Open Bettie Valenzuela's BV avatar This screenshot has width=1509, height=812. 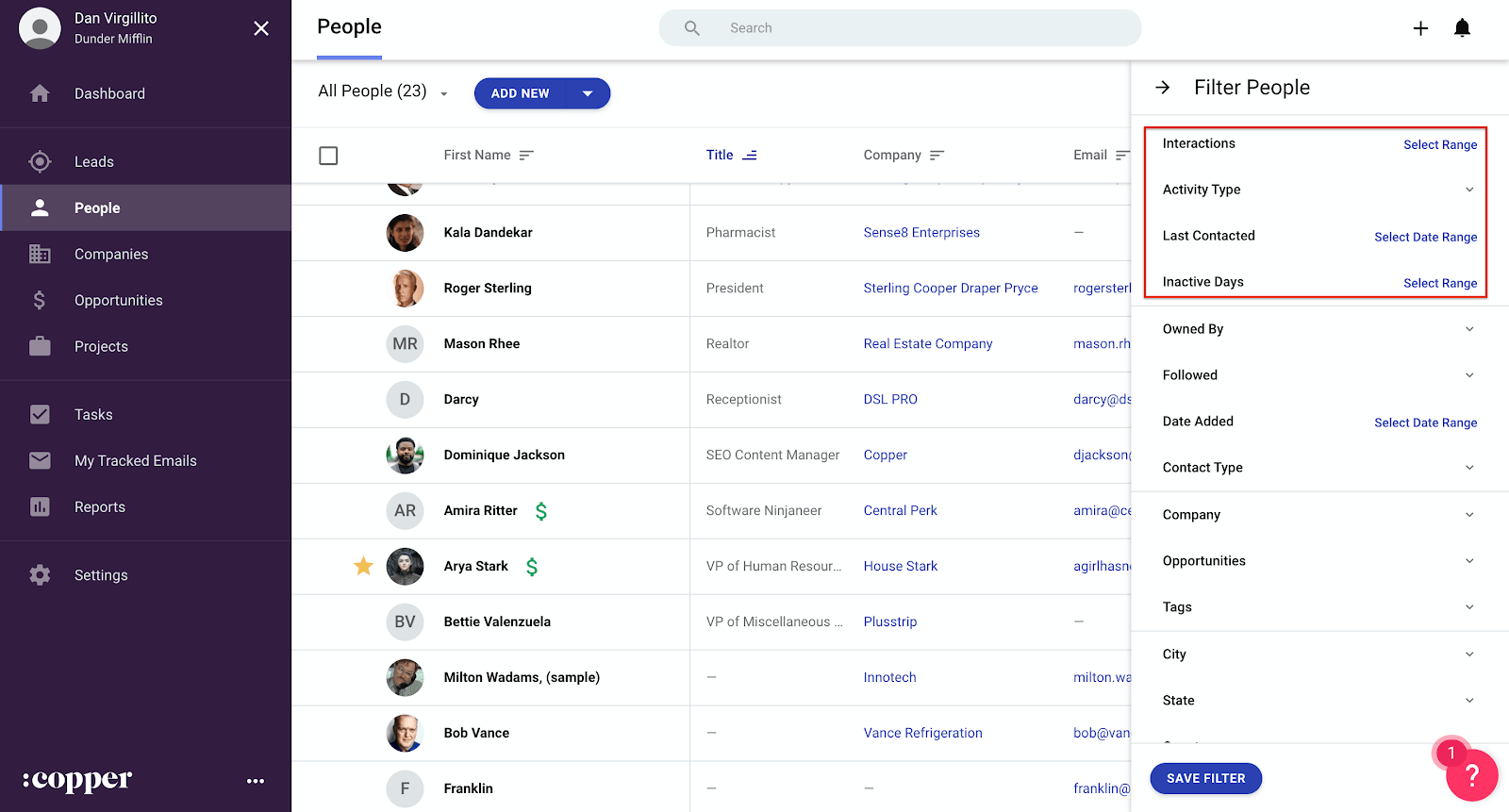(405, 621)
